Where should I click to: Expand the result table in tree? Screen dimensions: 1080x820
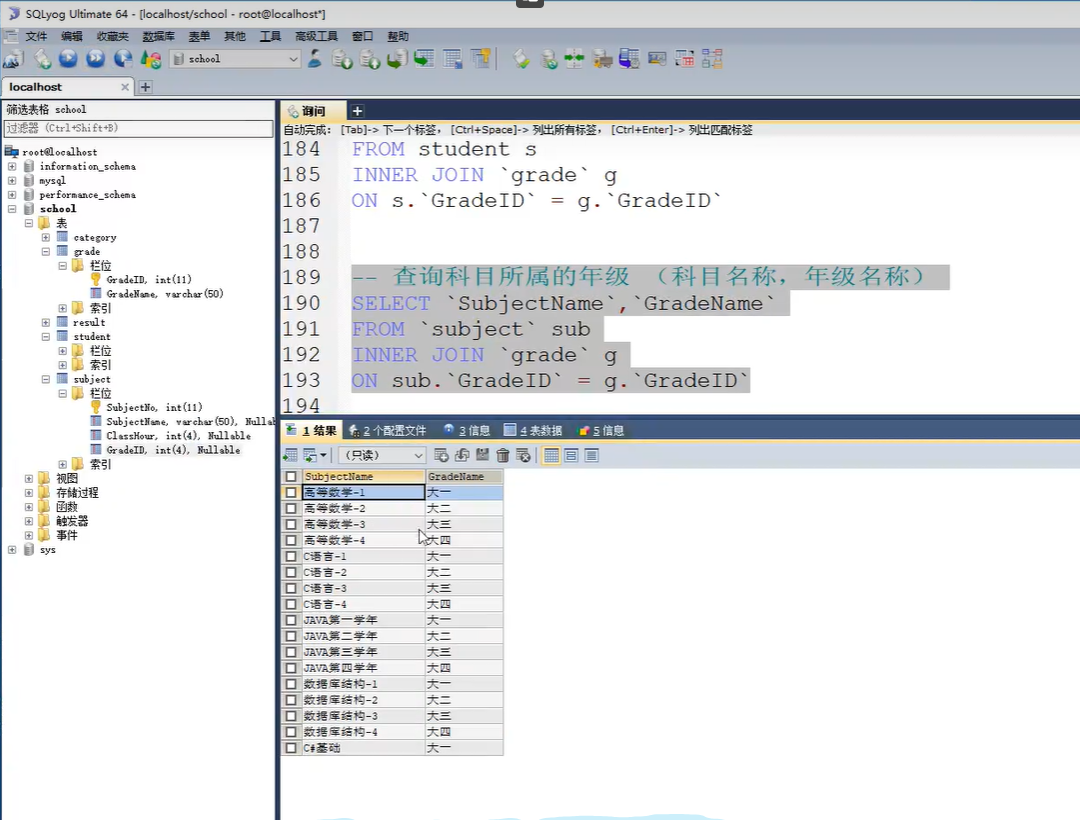47,323
